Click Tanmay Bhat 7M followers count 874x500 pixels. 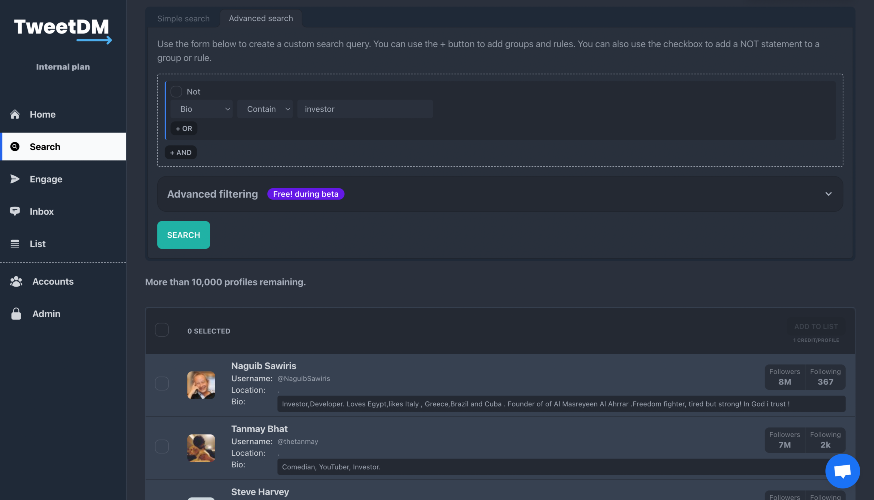(785, 440)
